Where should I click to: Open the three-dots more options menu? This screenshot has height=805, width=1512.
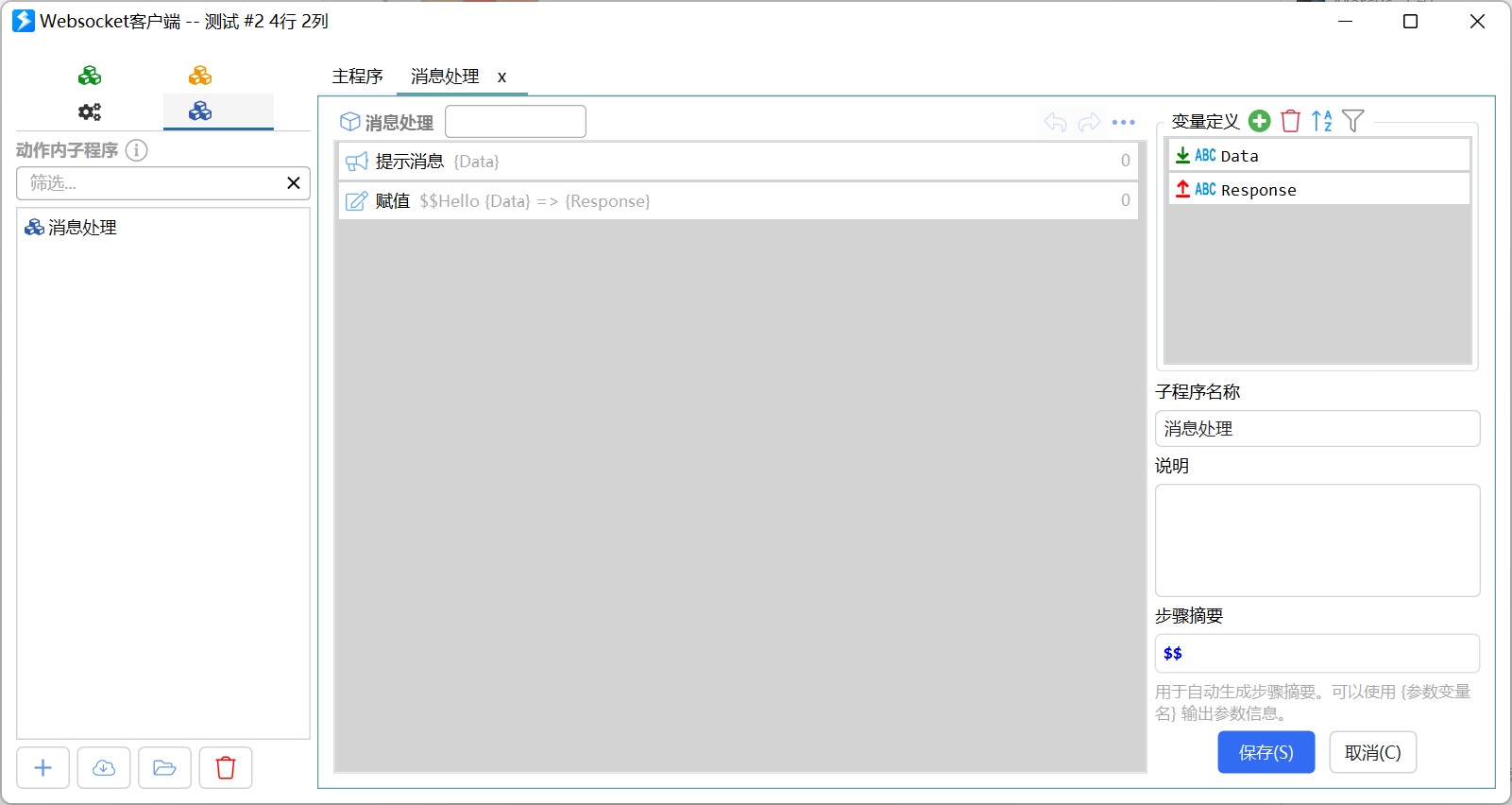pyautogui.click(x=1124, y=122)
